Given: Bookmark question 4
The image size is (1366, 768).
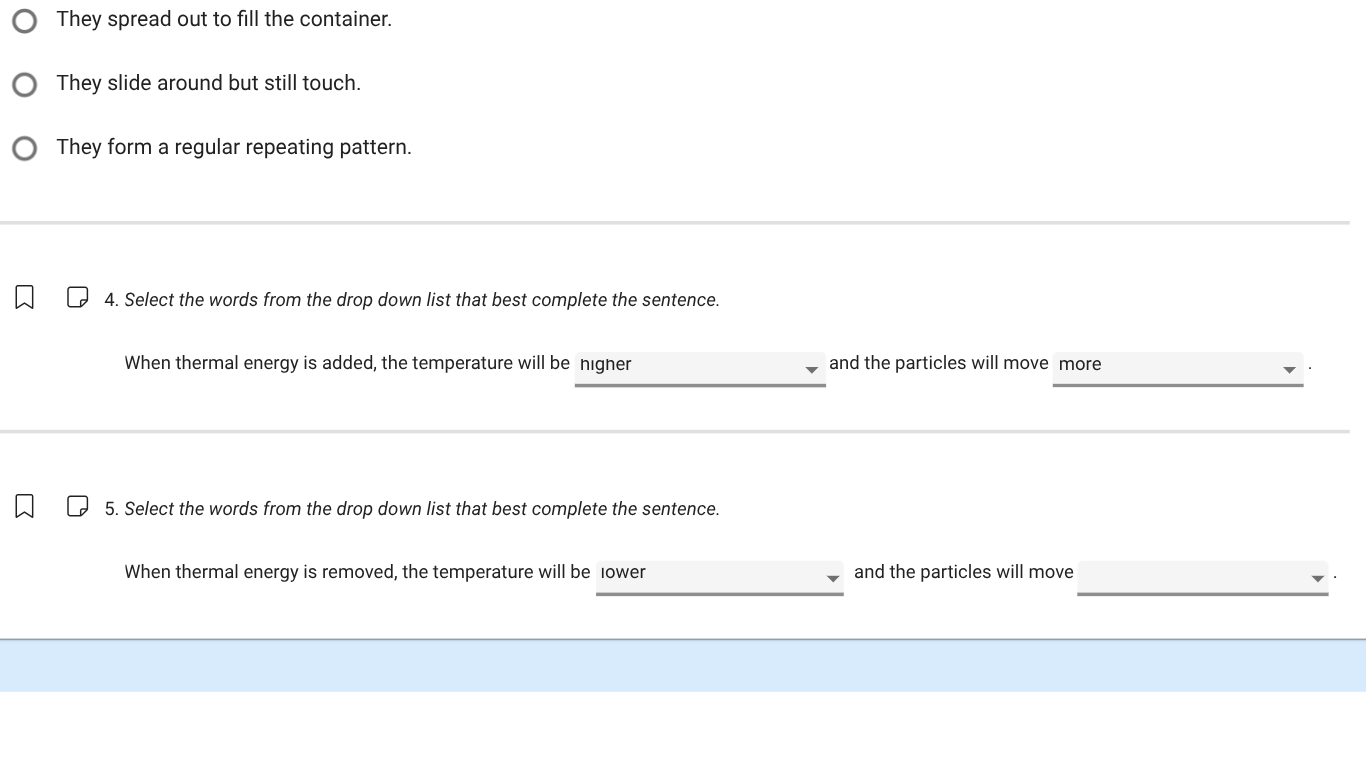Looking at the screenshot, I should (x=25, y=298).
